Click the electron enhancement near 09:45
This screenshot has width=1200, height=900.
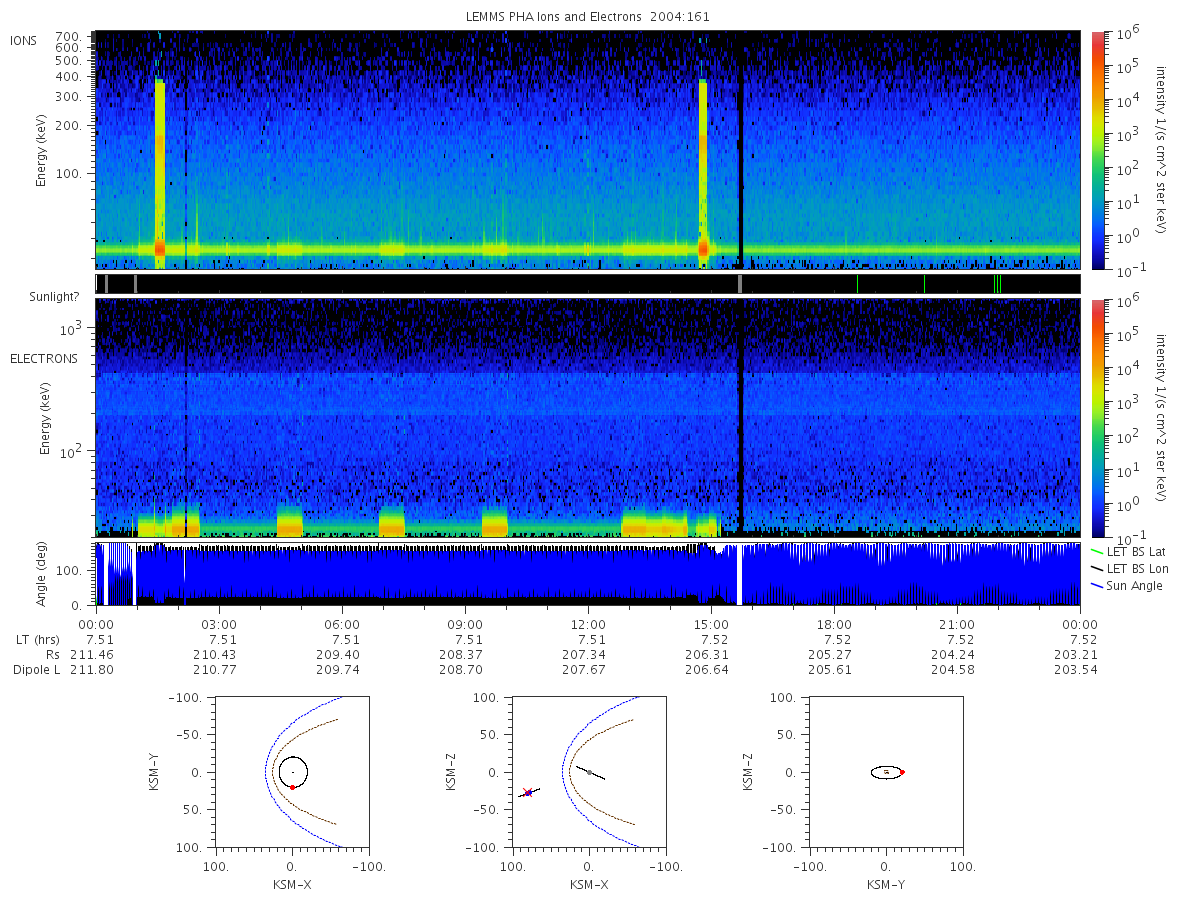pos(495,523)
